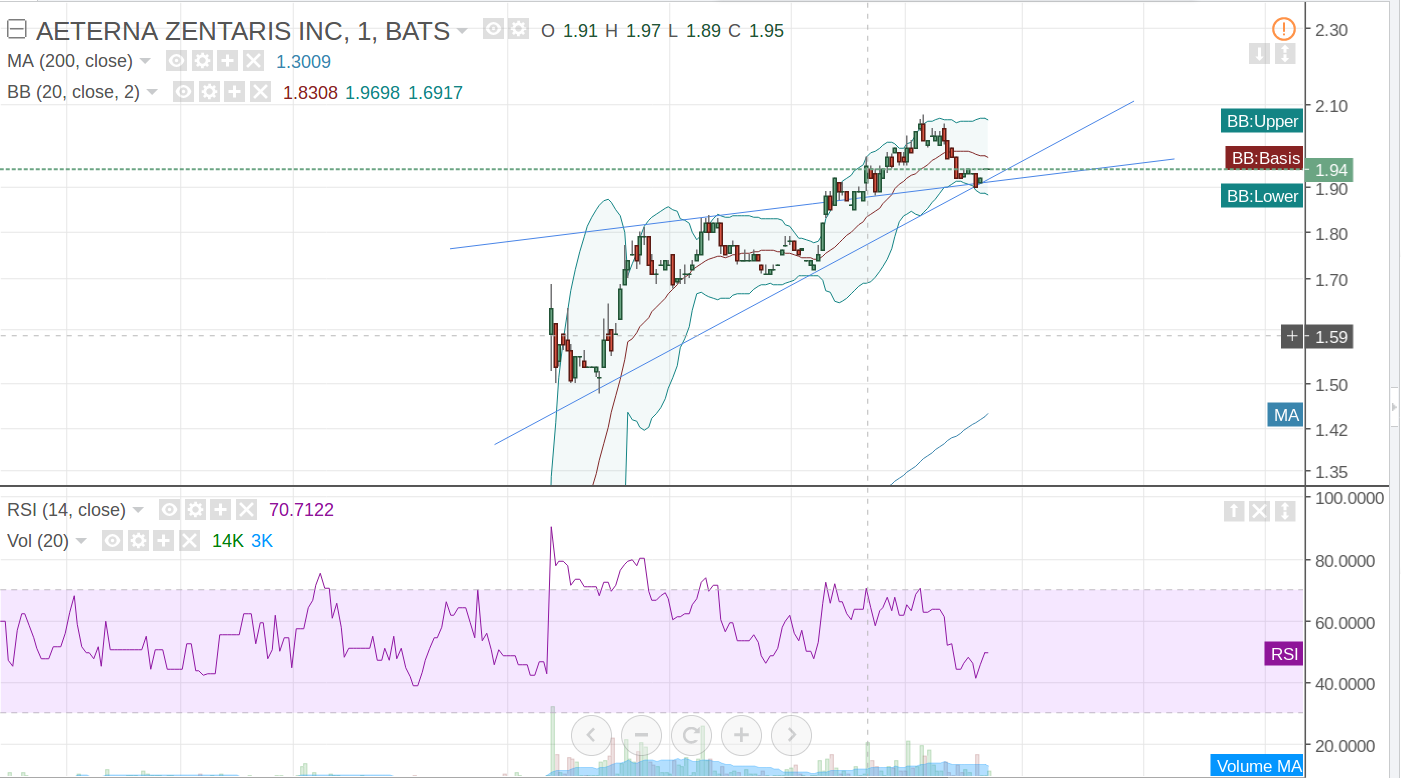Hide the Vol (20) indicator
This screenshot has height=778, width=1401.
coord(112,541)
